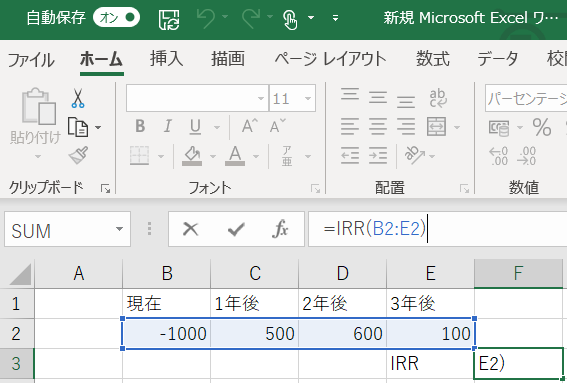Click the Top Align icon
The image size is (567, 383).
click(350, 94)
